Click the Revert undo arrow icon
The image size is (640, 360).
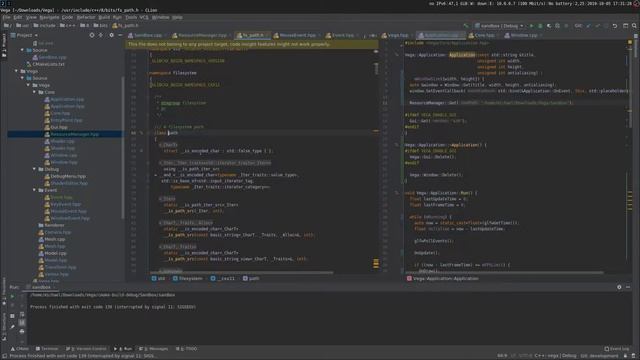coord(615,26)
